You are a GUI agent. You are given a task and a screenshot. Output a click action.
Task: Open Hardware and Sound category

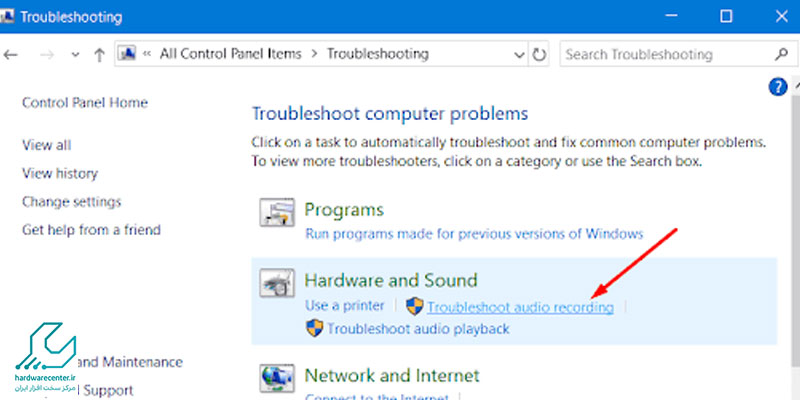click(x=391, y=280)
